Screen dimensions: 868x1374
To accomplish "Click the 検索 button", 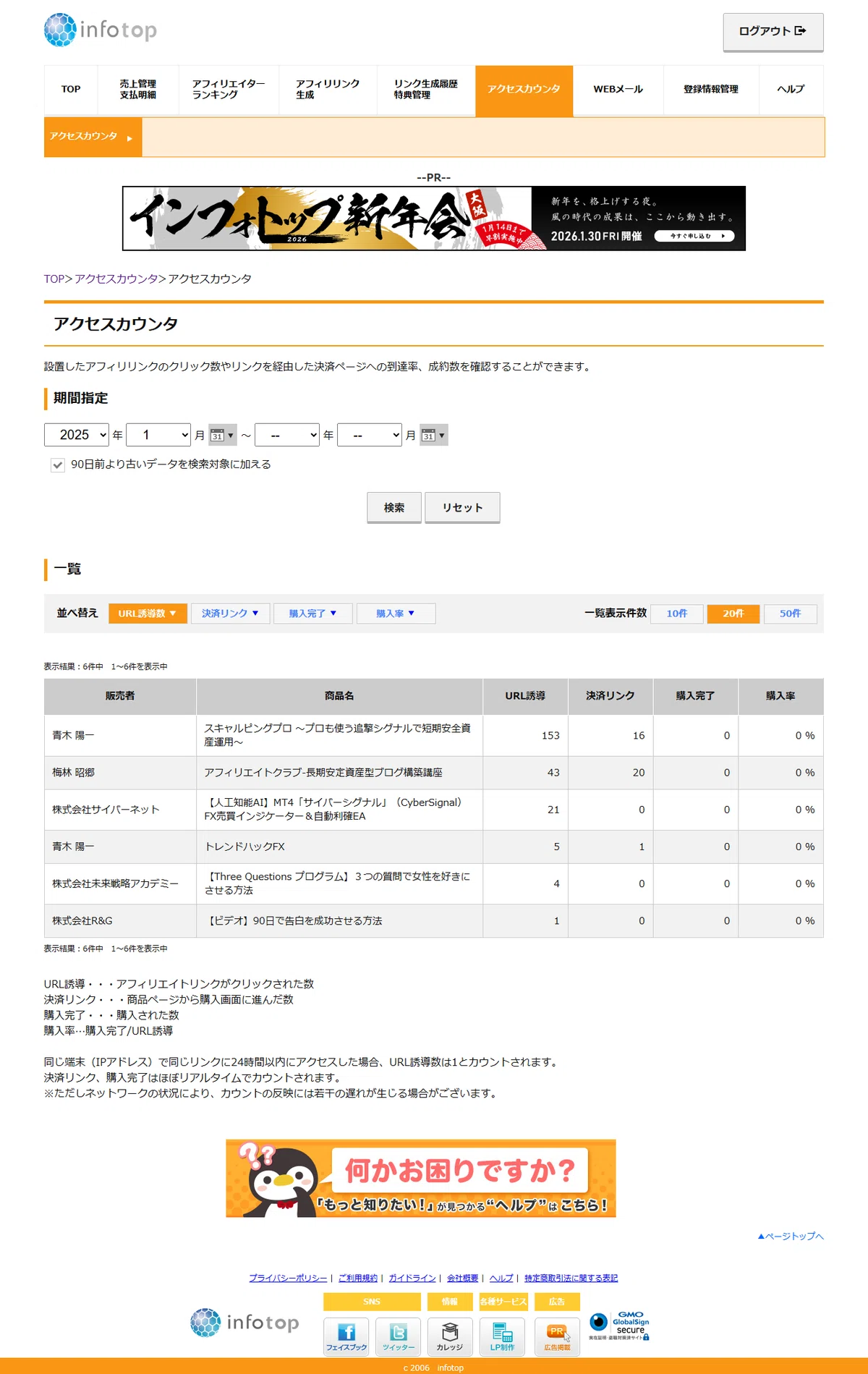I will 394,508.
